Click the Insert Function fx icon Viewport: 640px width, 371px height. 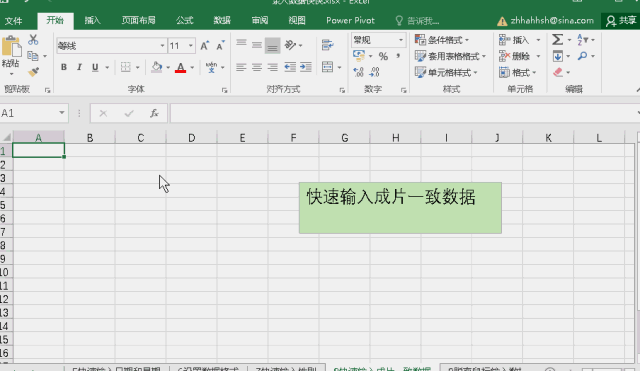coord(154,113)
